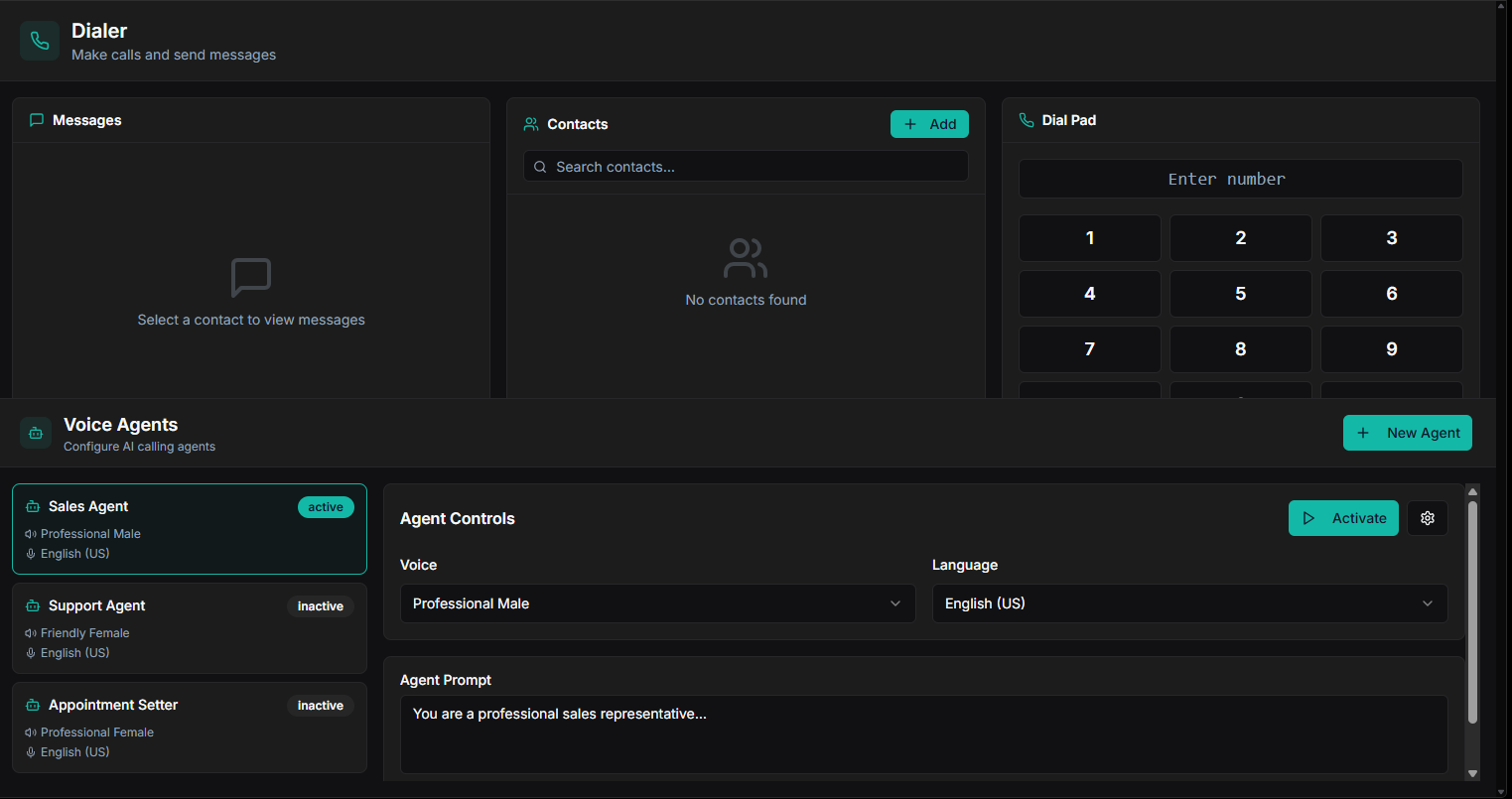Screen dimensions: 1512x799
Task: Toggle the Appointment Setter inactive badge
Action: tap(321, 706)
